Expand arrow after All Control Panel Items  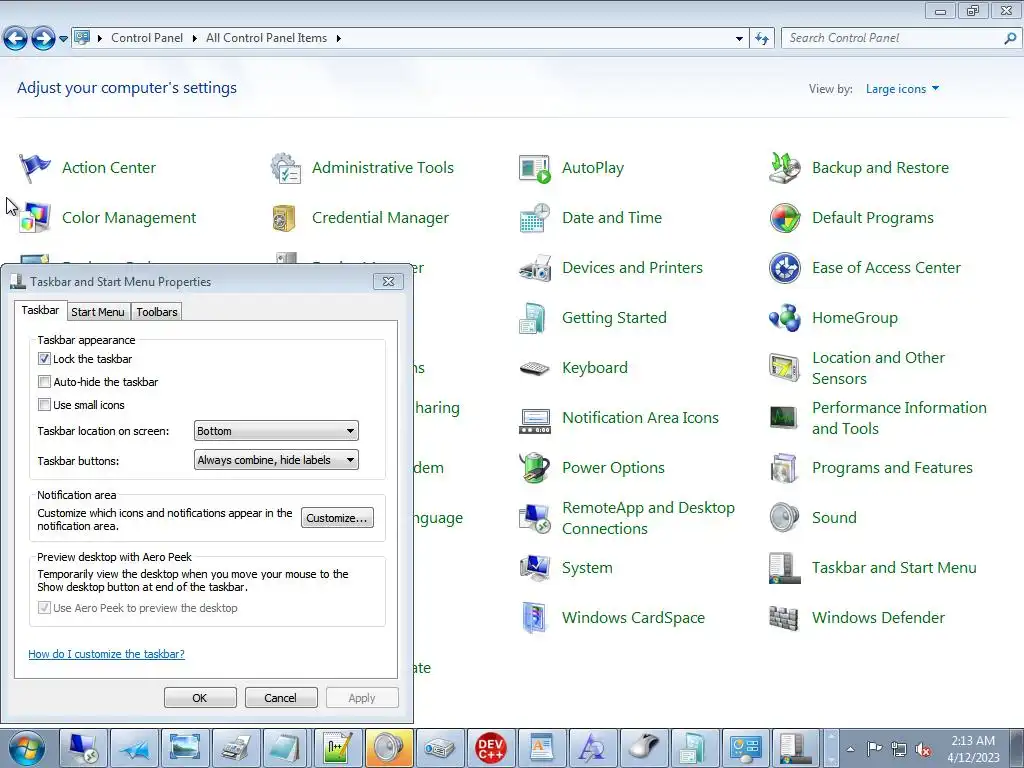point(338,39)
